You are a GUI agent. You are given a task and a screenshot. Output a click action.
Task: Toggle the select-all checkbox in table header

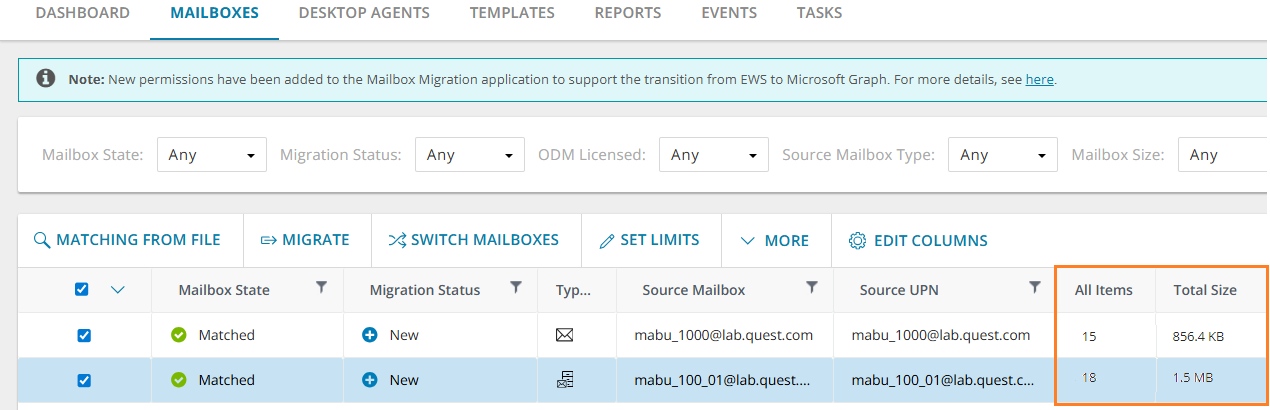coord(82,290)
